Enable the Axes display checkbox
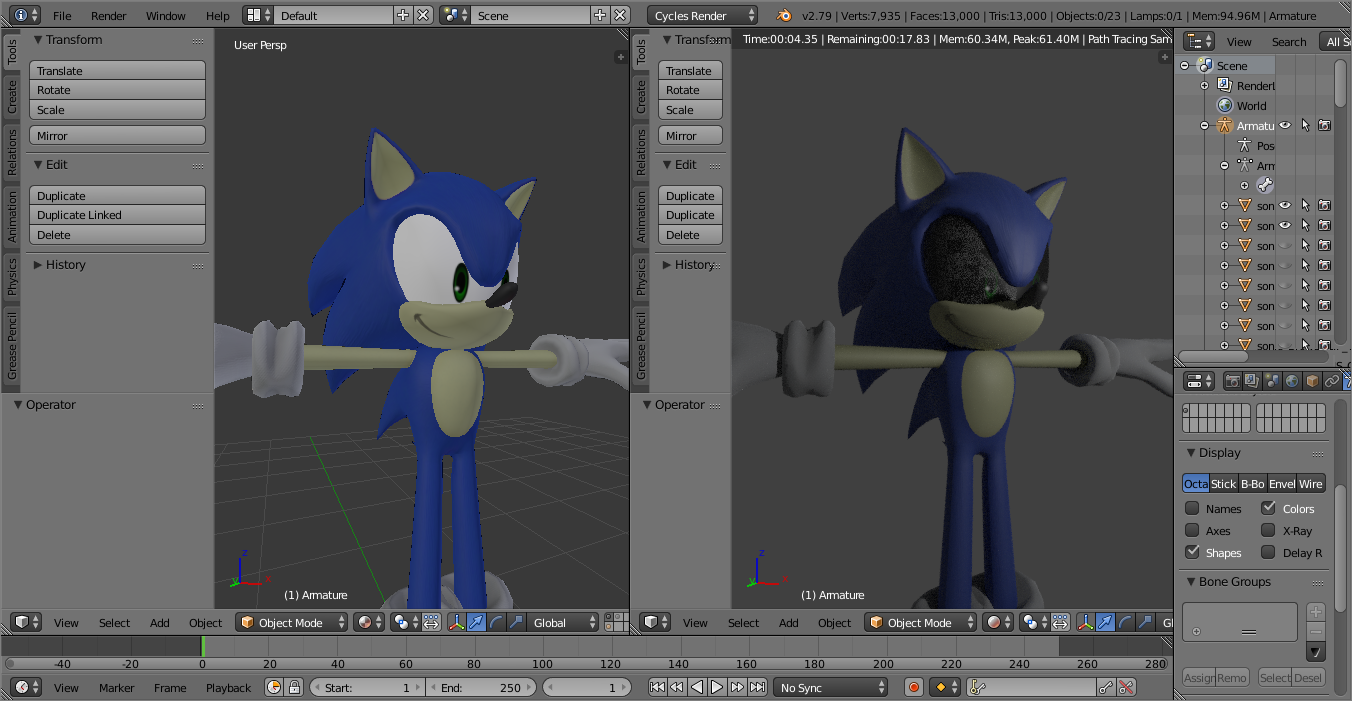 [x=1192, y=530]
